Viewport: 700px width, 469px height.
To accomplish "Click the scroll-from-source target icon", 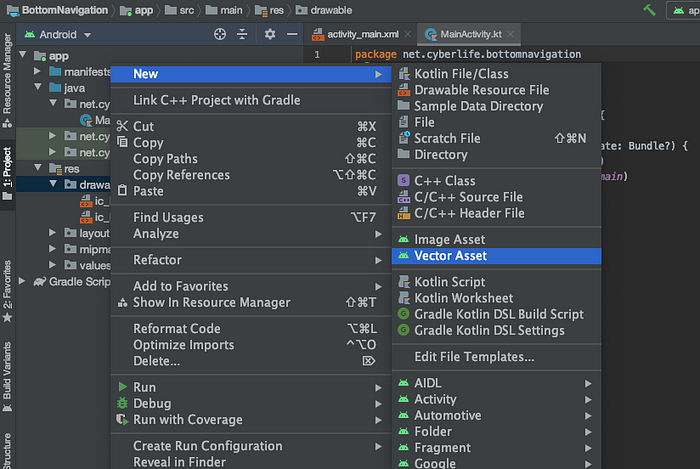I will coord(220,34).
